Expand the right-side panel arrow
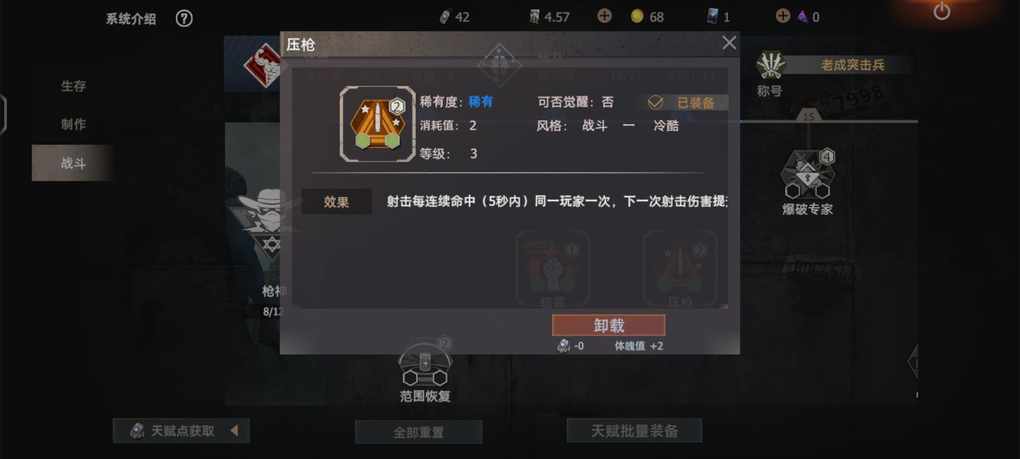This screenshot has width=1020, height=459. 913,361
